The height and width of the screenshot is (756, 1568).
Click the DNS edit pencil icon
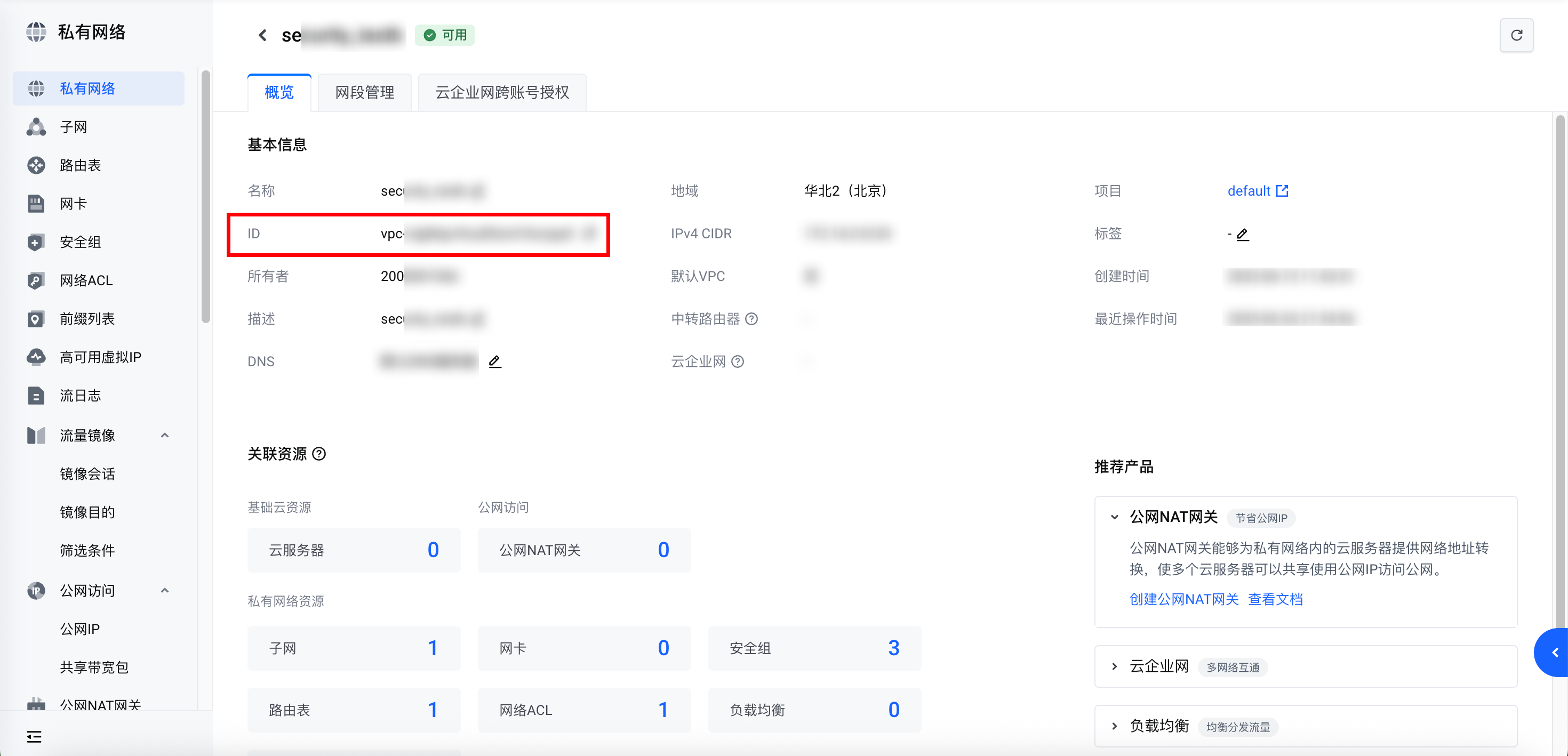pos(495,361)
